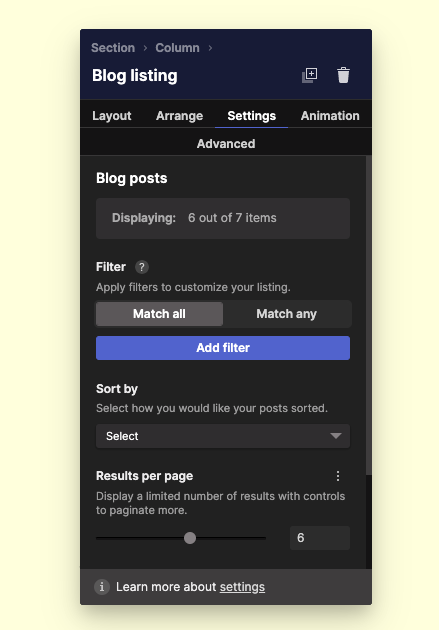Click chevron after Column breadcrumb
The height and width of the screenshot is (630, 439).
click(210, 48)
